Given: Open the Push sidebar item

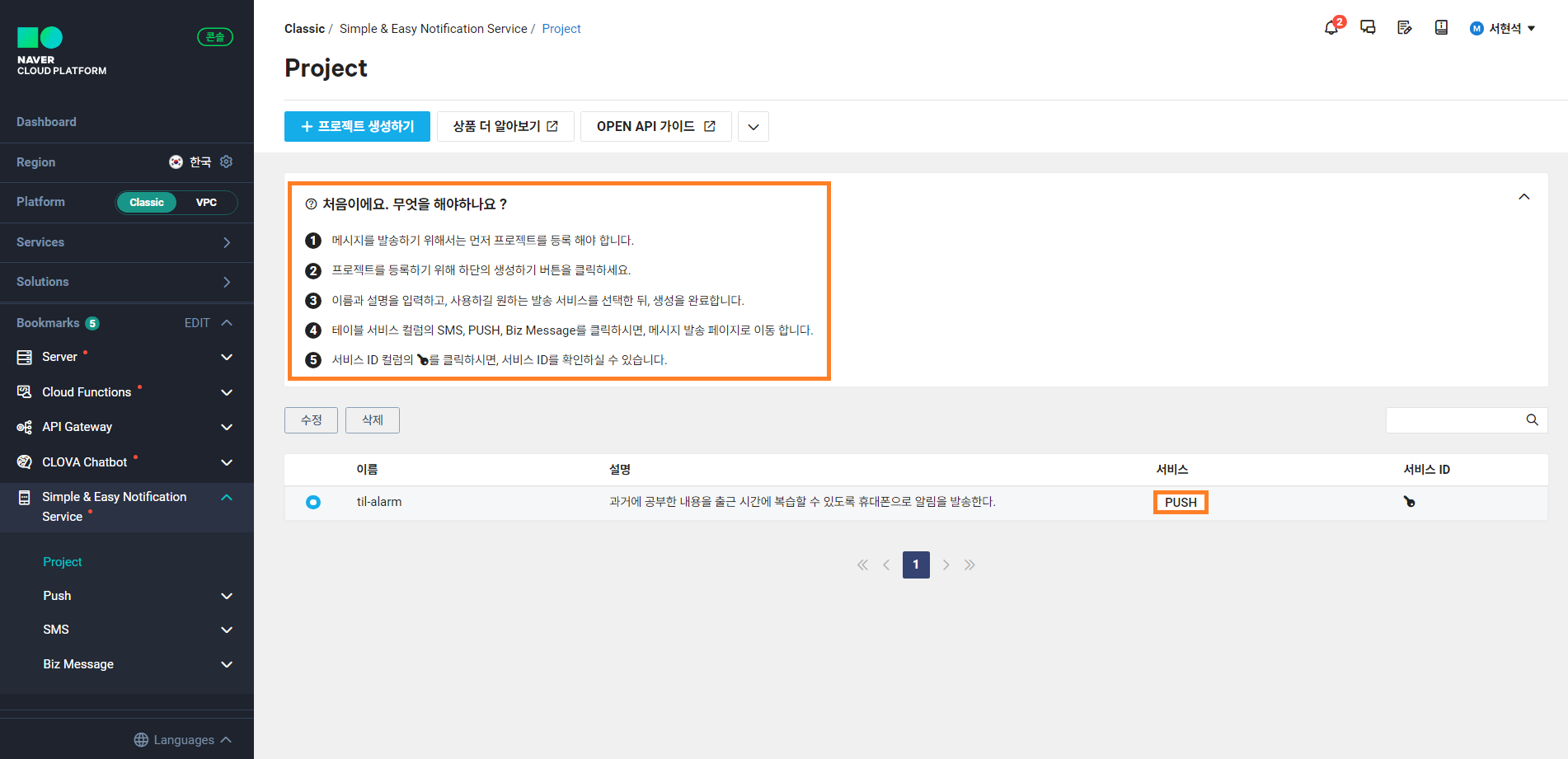Looking at the screenshot, I should coord(57,596).
